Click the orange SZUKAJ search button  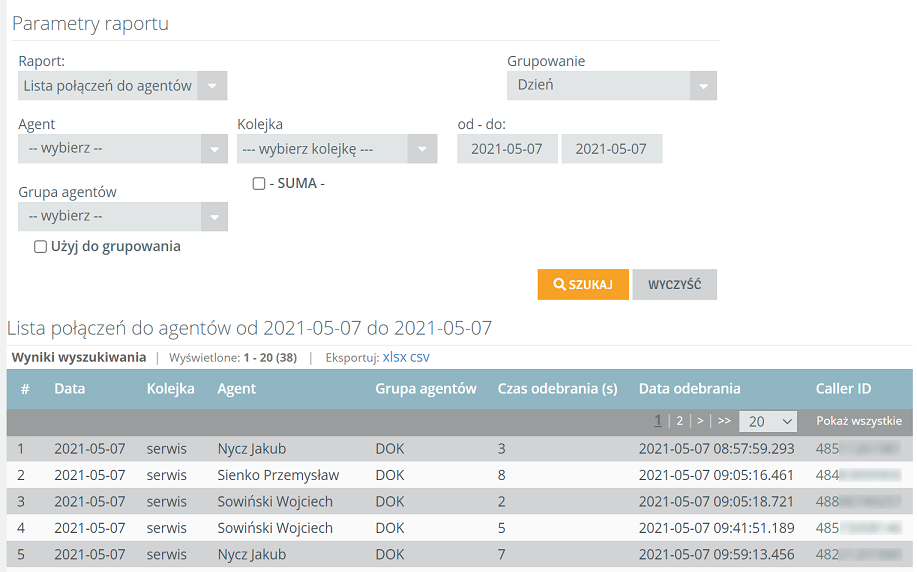point(583,284)
